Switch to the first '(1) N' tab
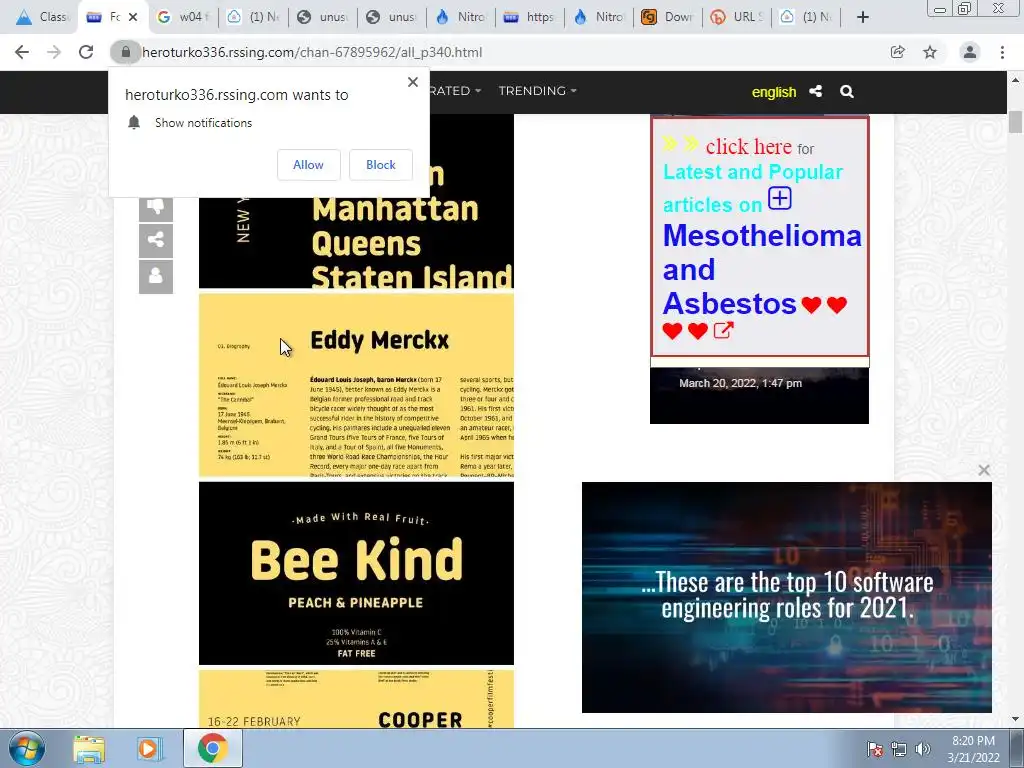Viewport: 1024px width, 768px height. [x=253, y=17]
